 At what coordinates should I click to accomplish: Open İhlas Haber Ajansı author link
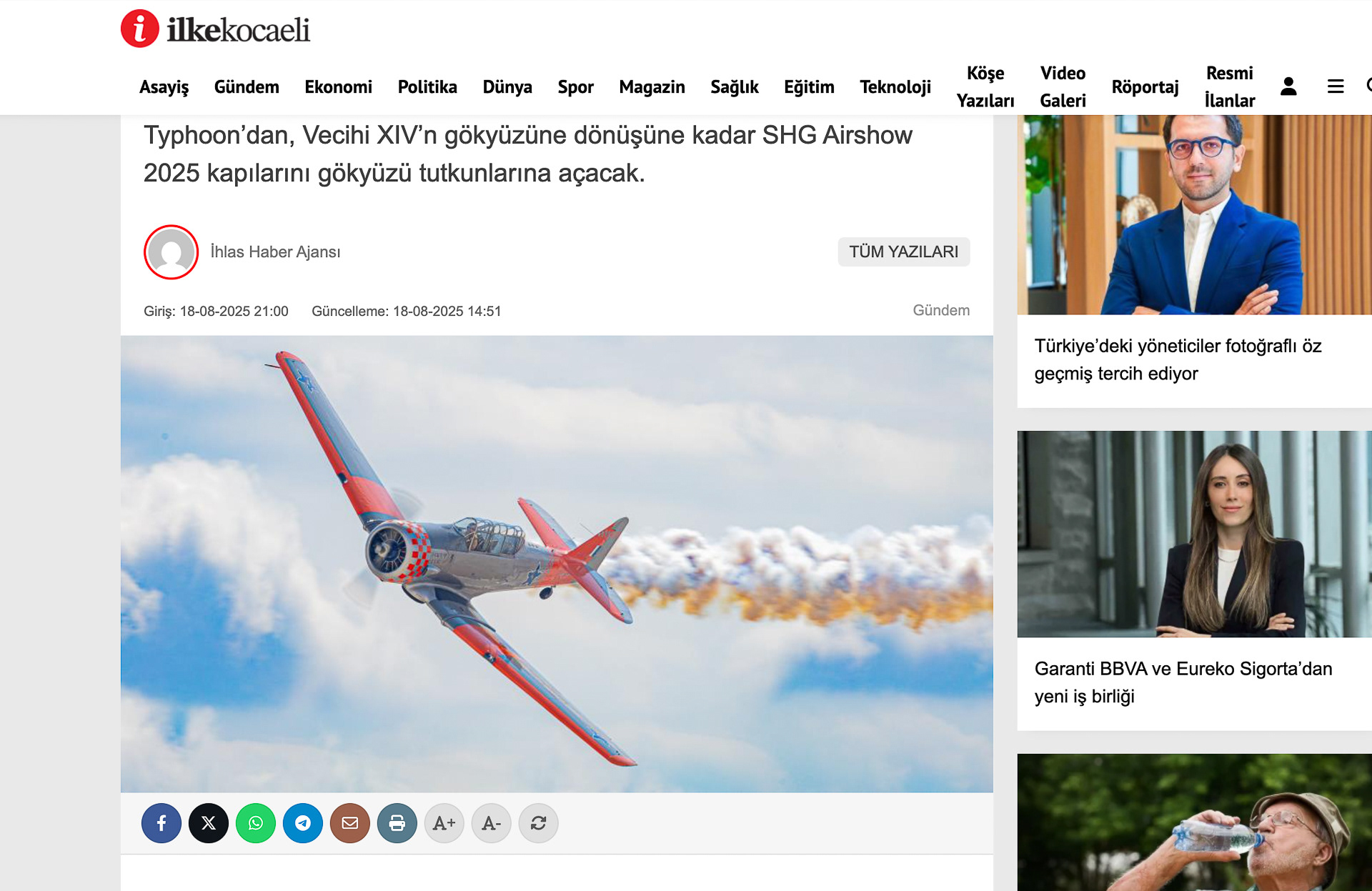click(275, 252)
